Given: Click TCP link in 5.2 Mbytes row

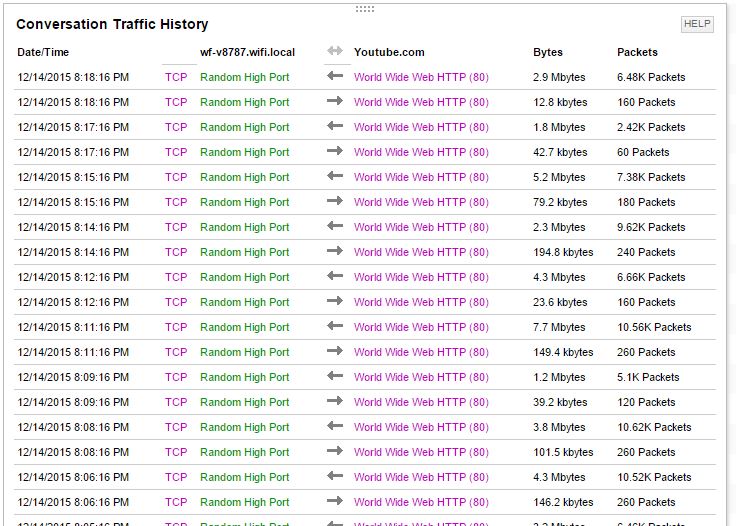Looking at the screenshot, I should [x=176, y=177].
